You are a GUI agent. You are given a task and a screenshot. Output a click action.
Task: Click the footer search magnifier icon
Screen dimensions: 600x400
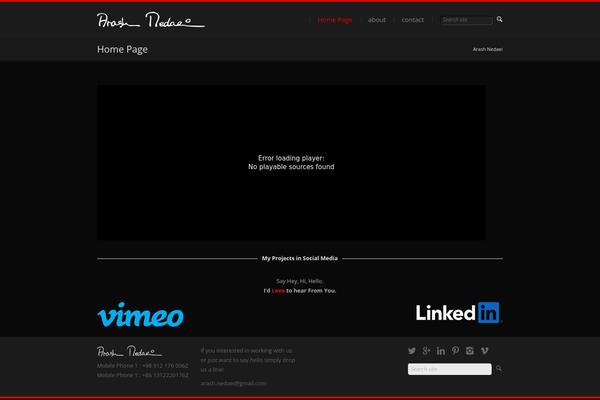pos(499,369)
